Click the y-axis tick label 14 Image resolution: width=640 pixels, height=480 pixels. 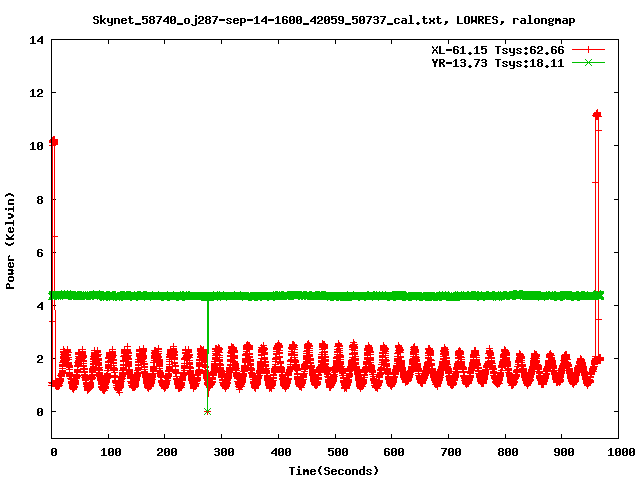pos(36,40)
